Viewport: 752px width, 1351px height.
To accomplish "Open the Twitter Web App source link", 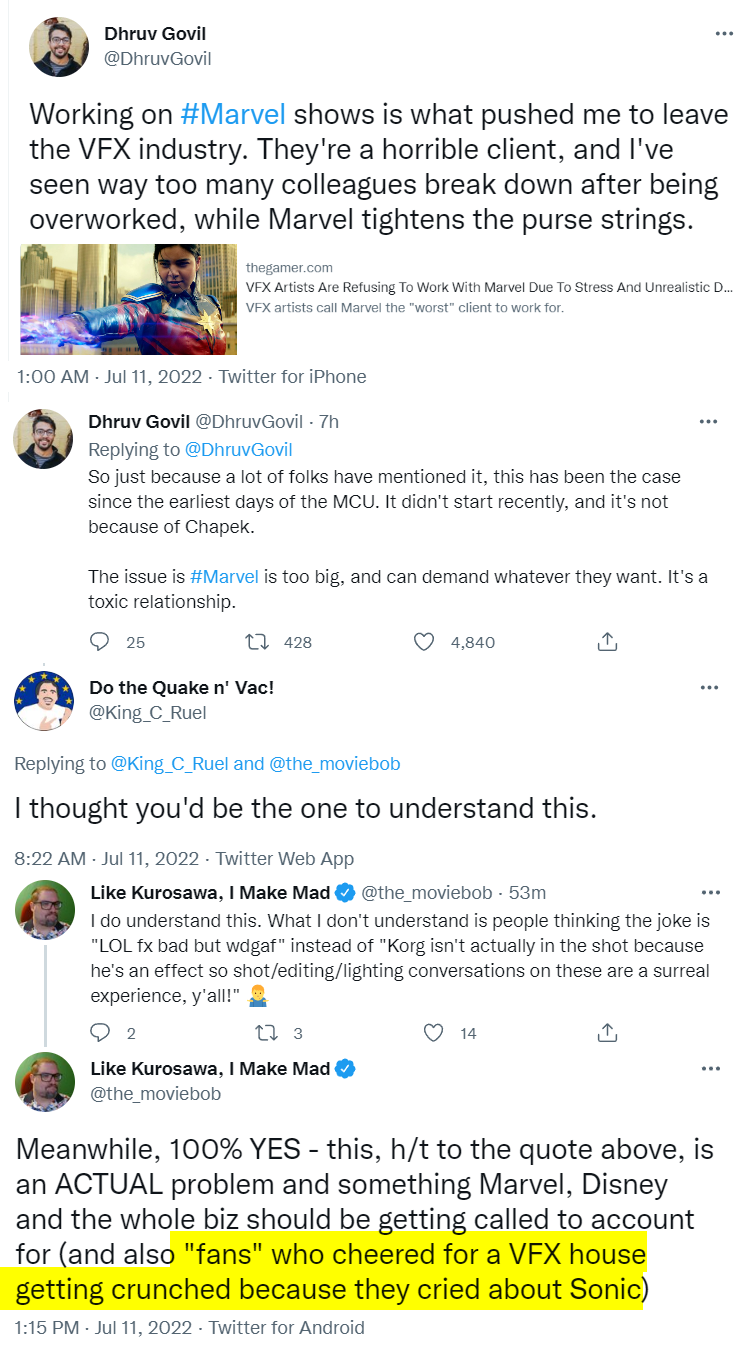I will point(285,858).
